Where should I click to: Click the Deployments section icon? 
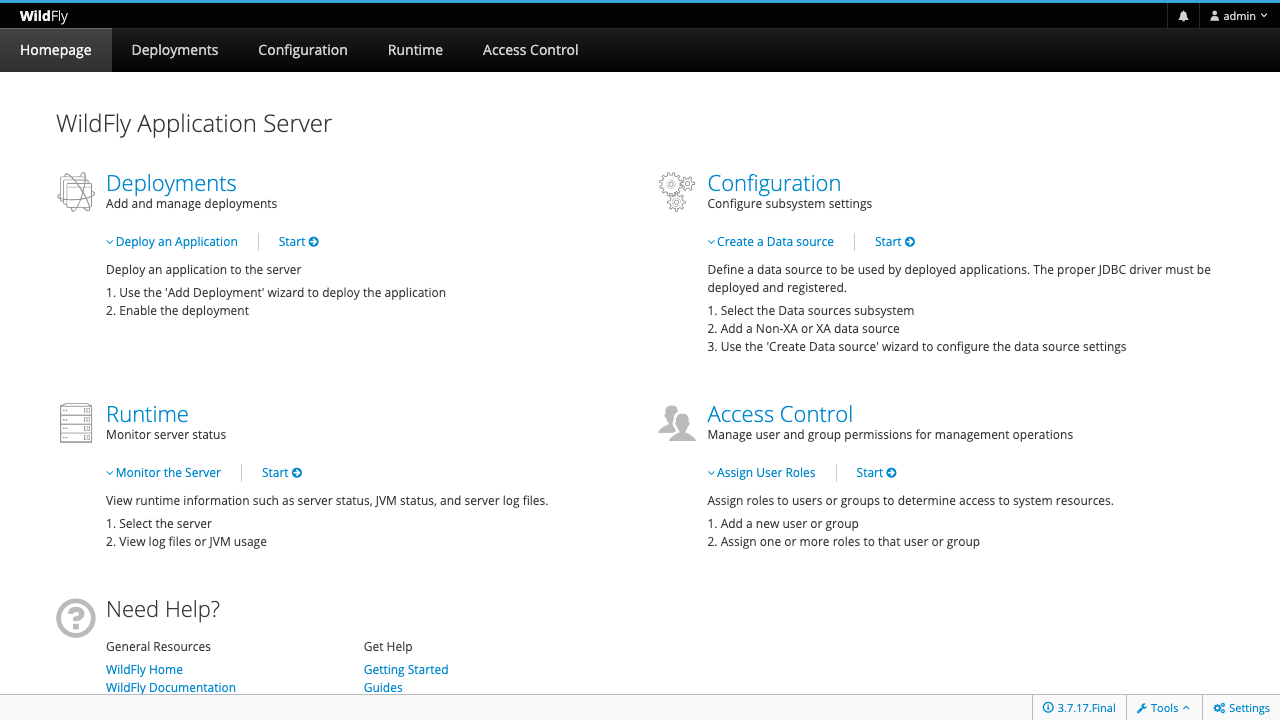[76, 192]
